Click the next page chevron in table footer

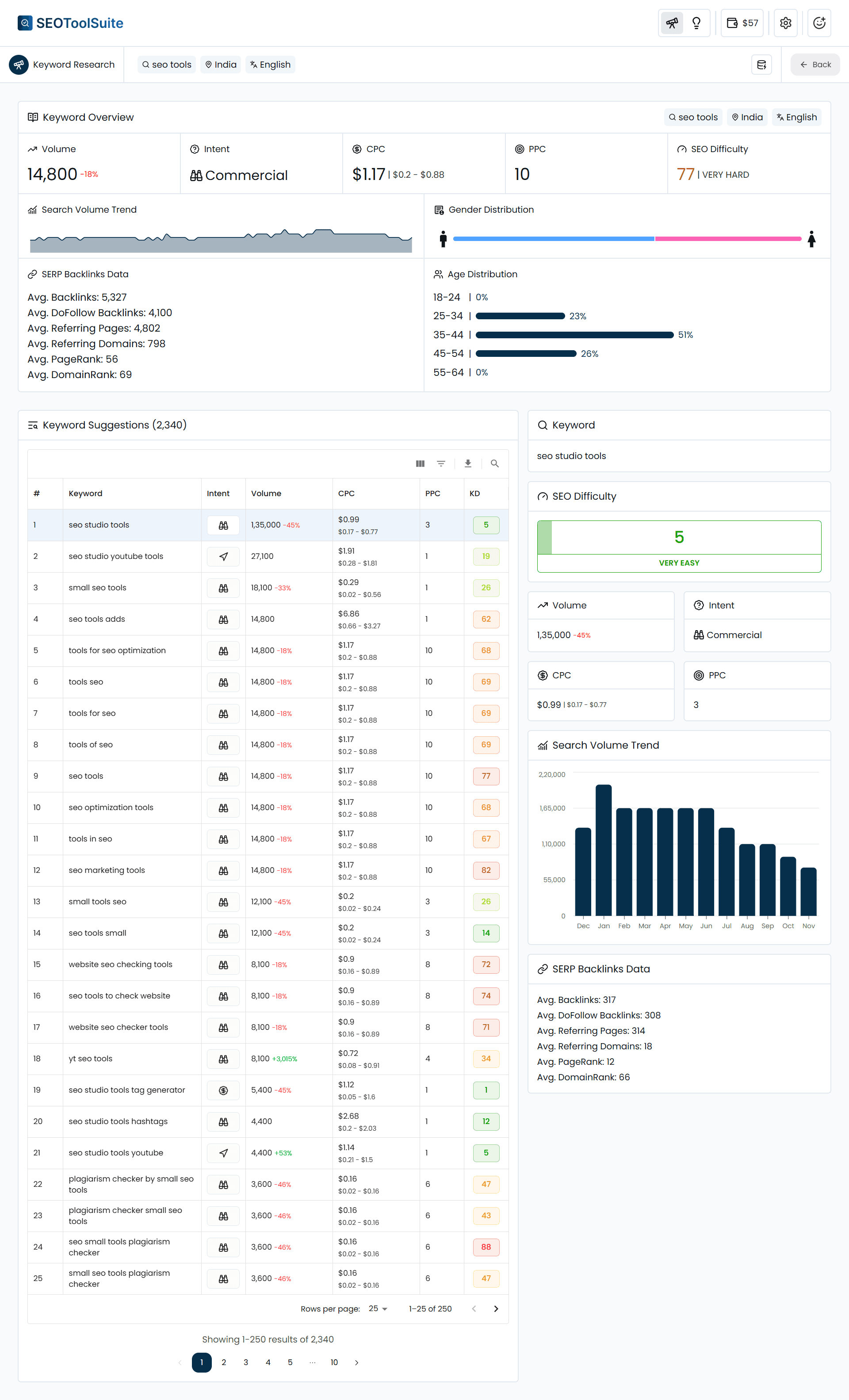tap(496, 1308)
